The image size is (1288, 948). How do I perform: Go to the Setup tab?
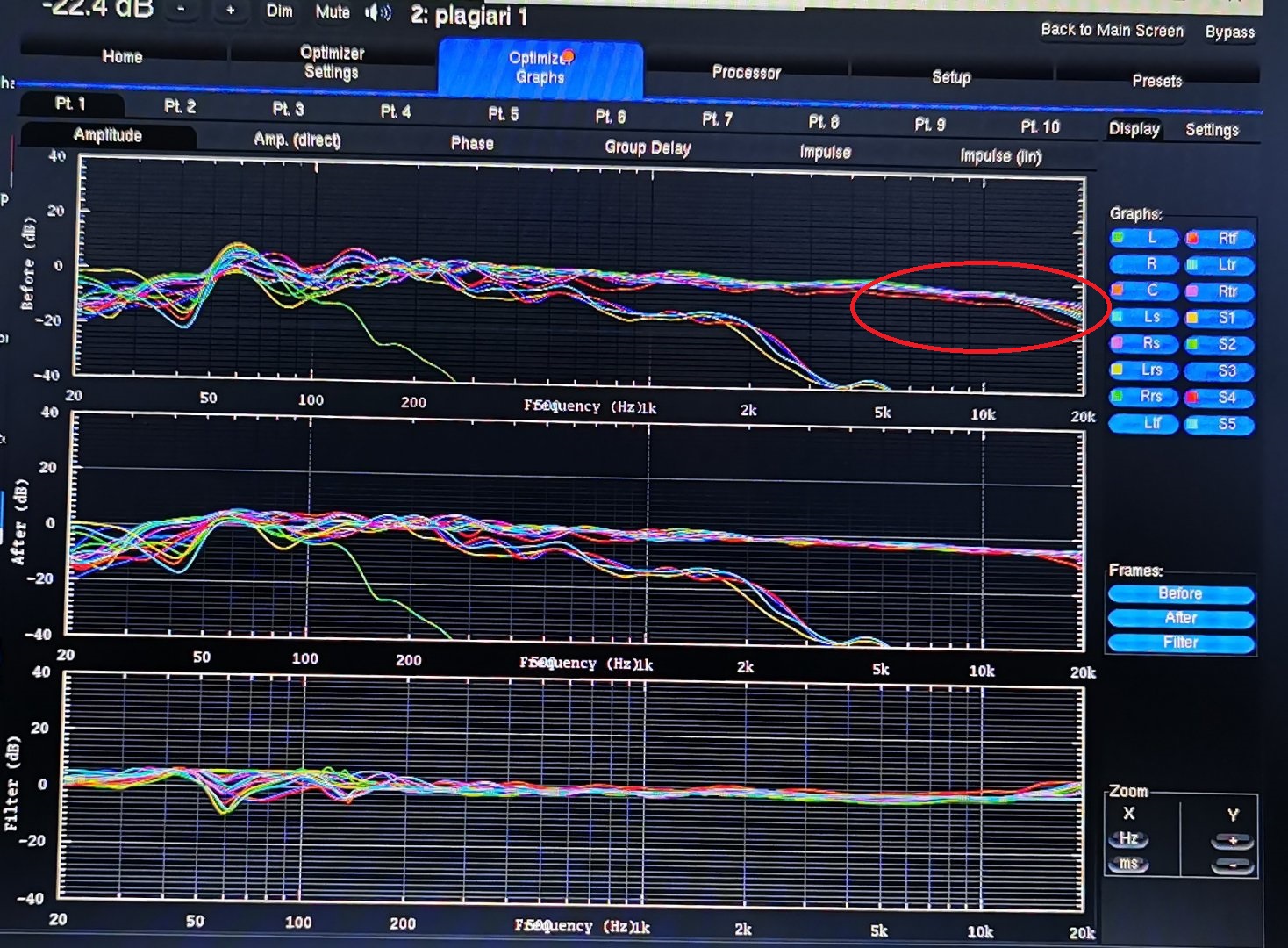point(951,77)
